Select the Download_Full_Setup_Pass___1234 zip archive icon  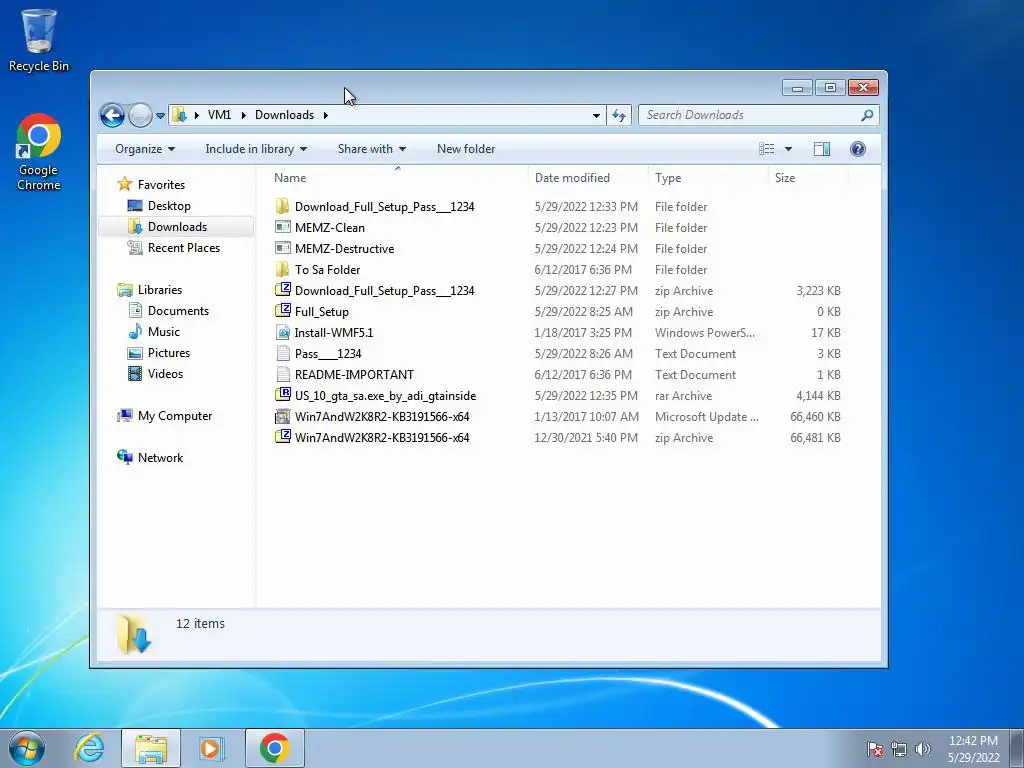[282, 290]
